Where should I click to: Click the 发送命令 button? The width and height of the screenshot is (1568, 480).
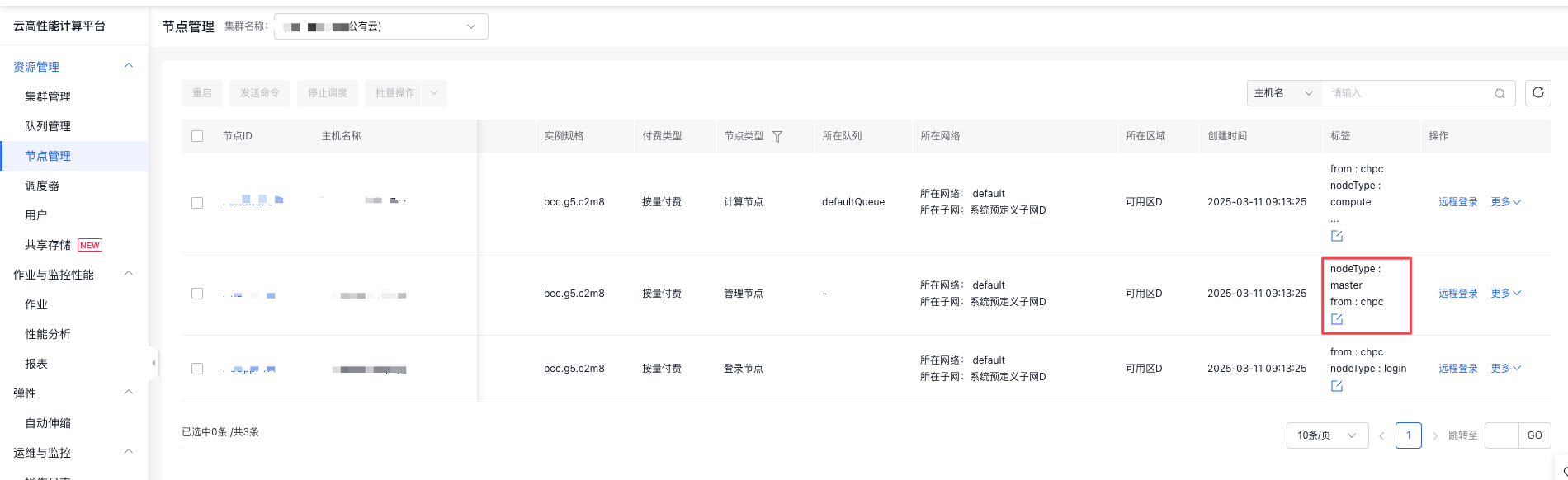(260, 93)
